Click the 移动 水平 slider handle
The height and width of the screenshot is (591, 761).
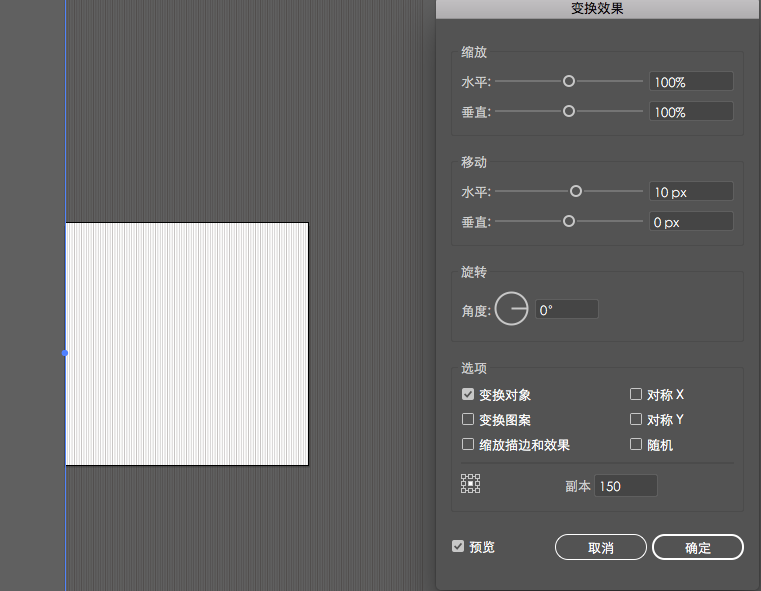576,191
